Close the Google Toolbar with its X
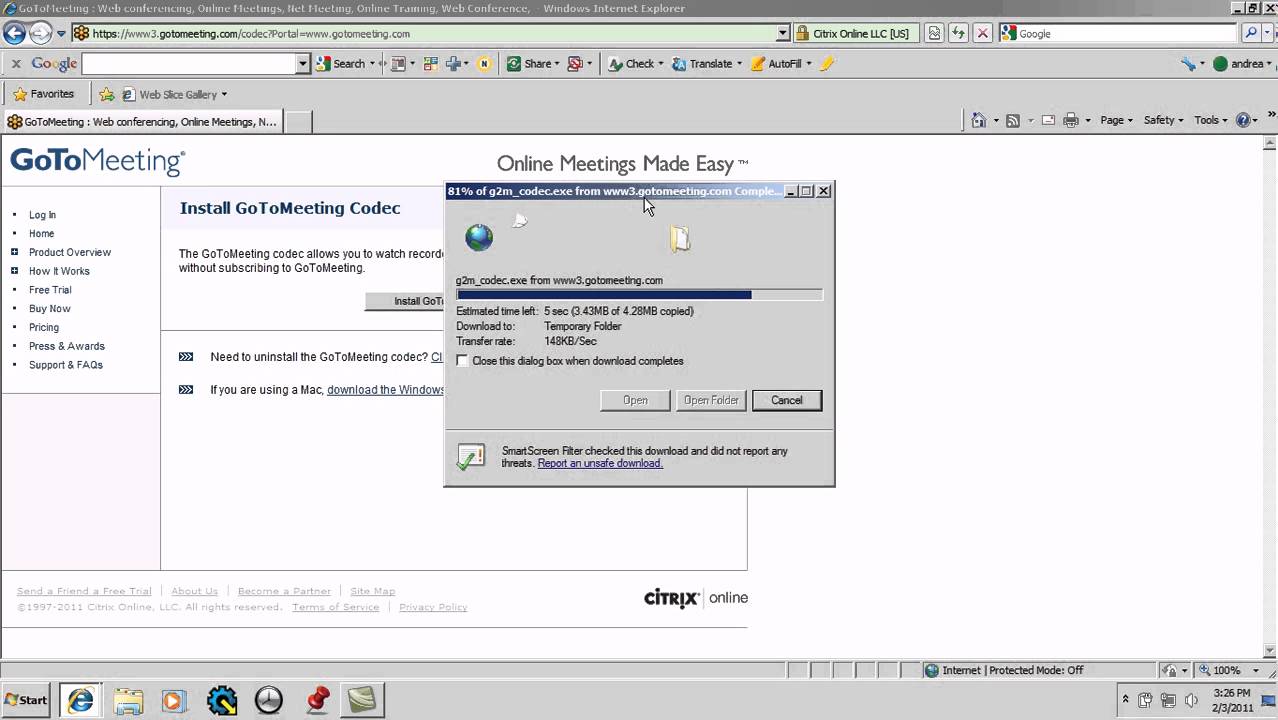Image resolution: width=1278 pixels, height=720 pixels. [x=16, y=63]
